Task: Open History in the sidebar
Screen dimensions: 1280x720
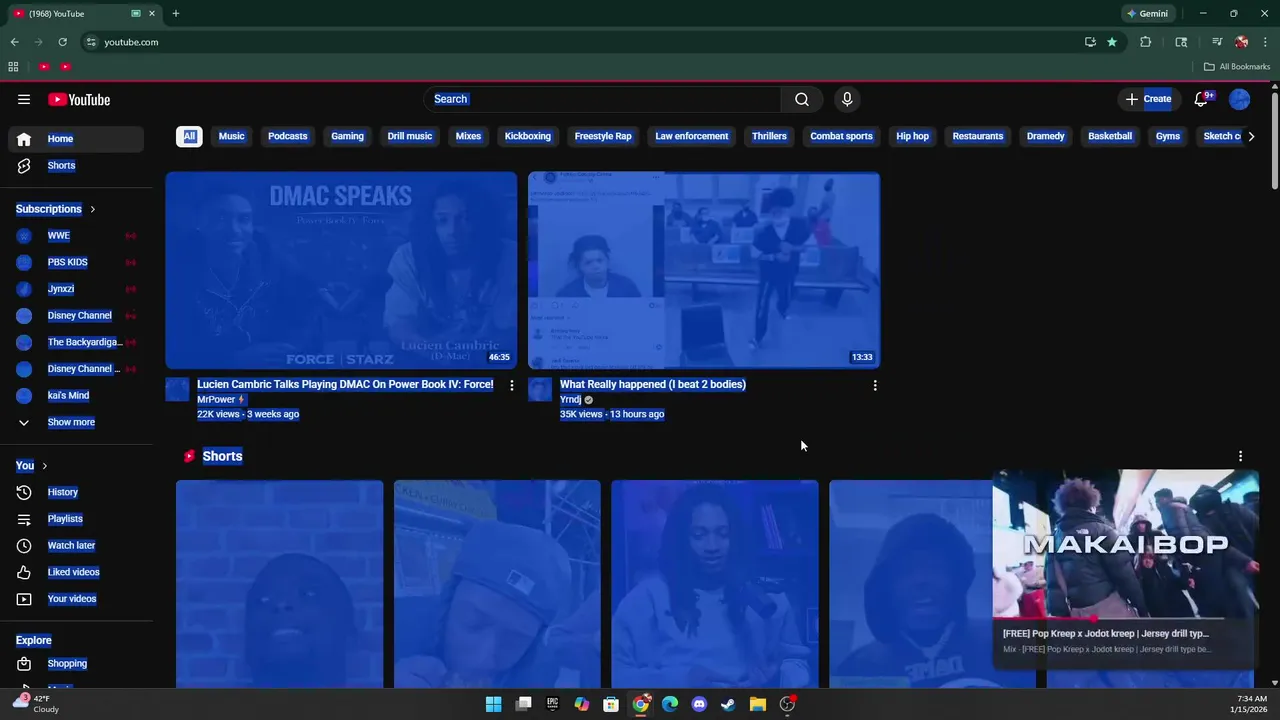Action: coord(76,492)
